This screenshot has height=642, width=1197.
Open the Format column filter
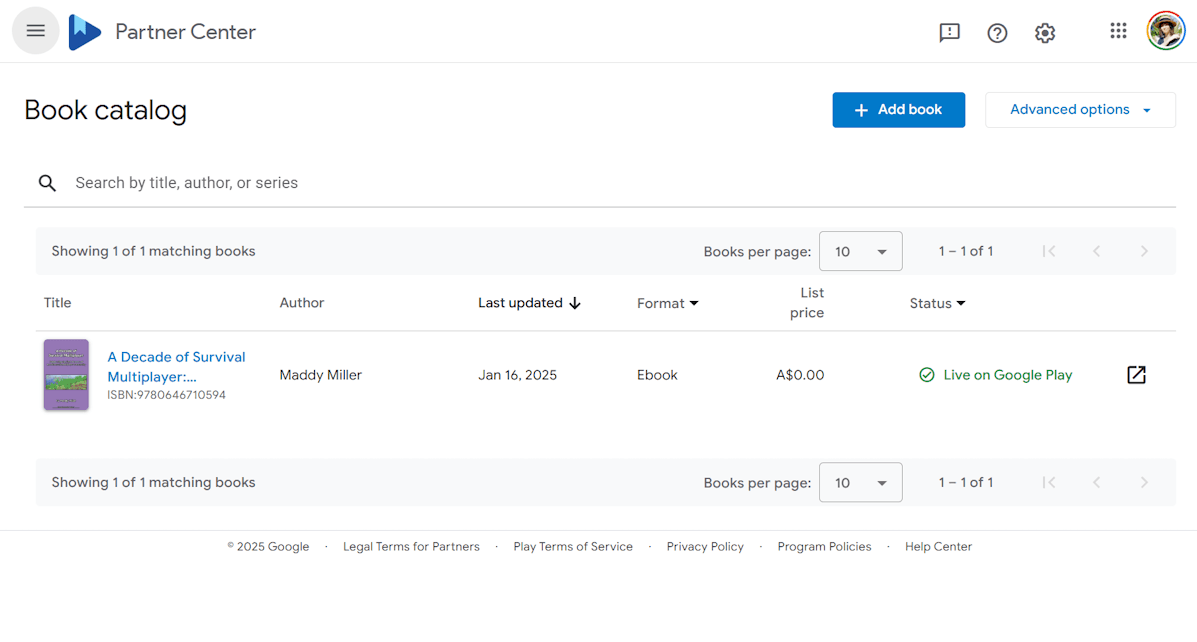coord(667,303)
